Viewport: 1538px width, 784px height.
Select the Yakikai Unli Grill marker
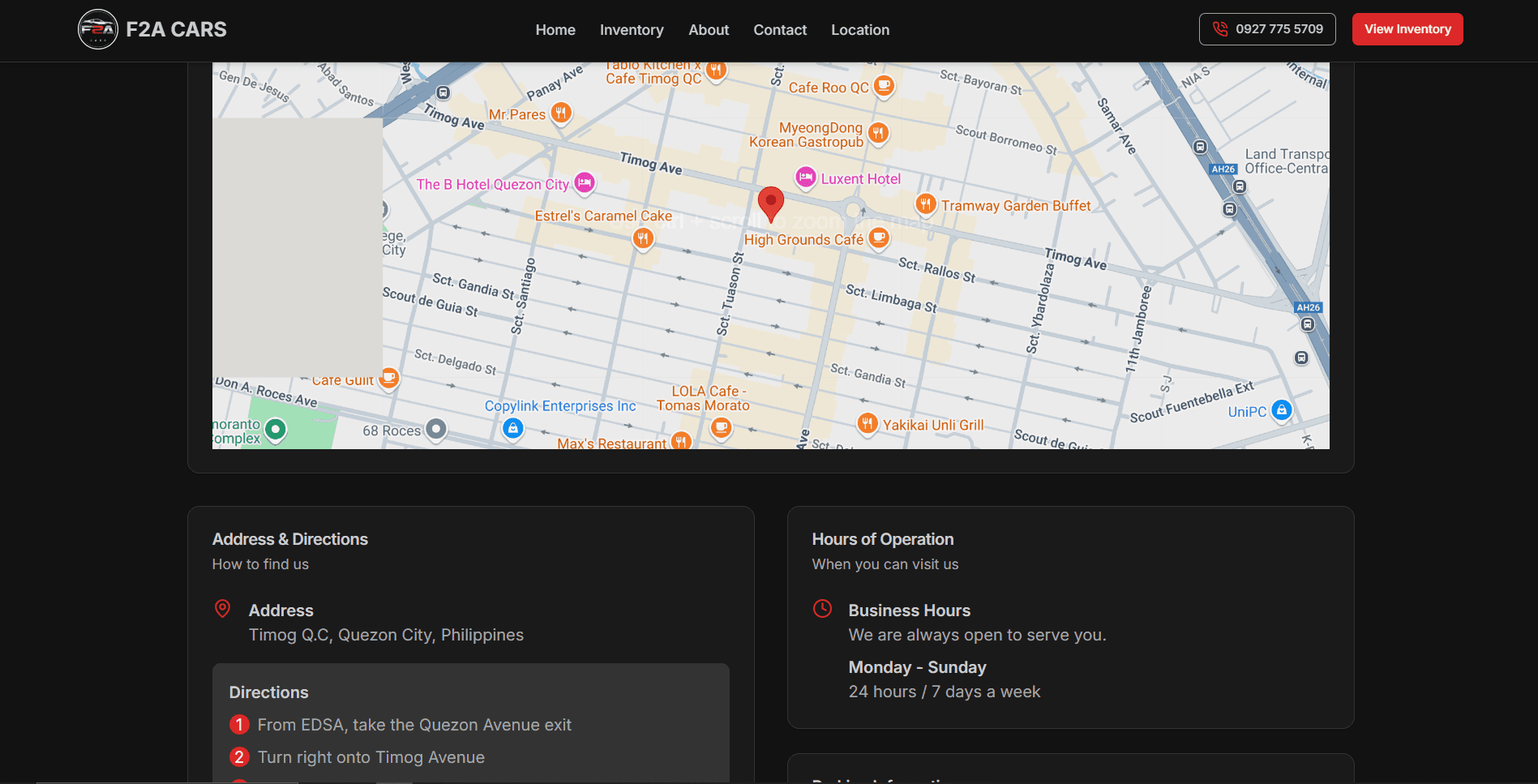[x=868, y=423]
